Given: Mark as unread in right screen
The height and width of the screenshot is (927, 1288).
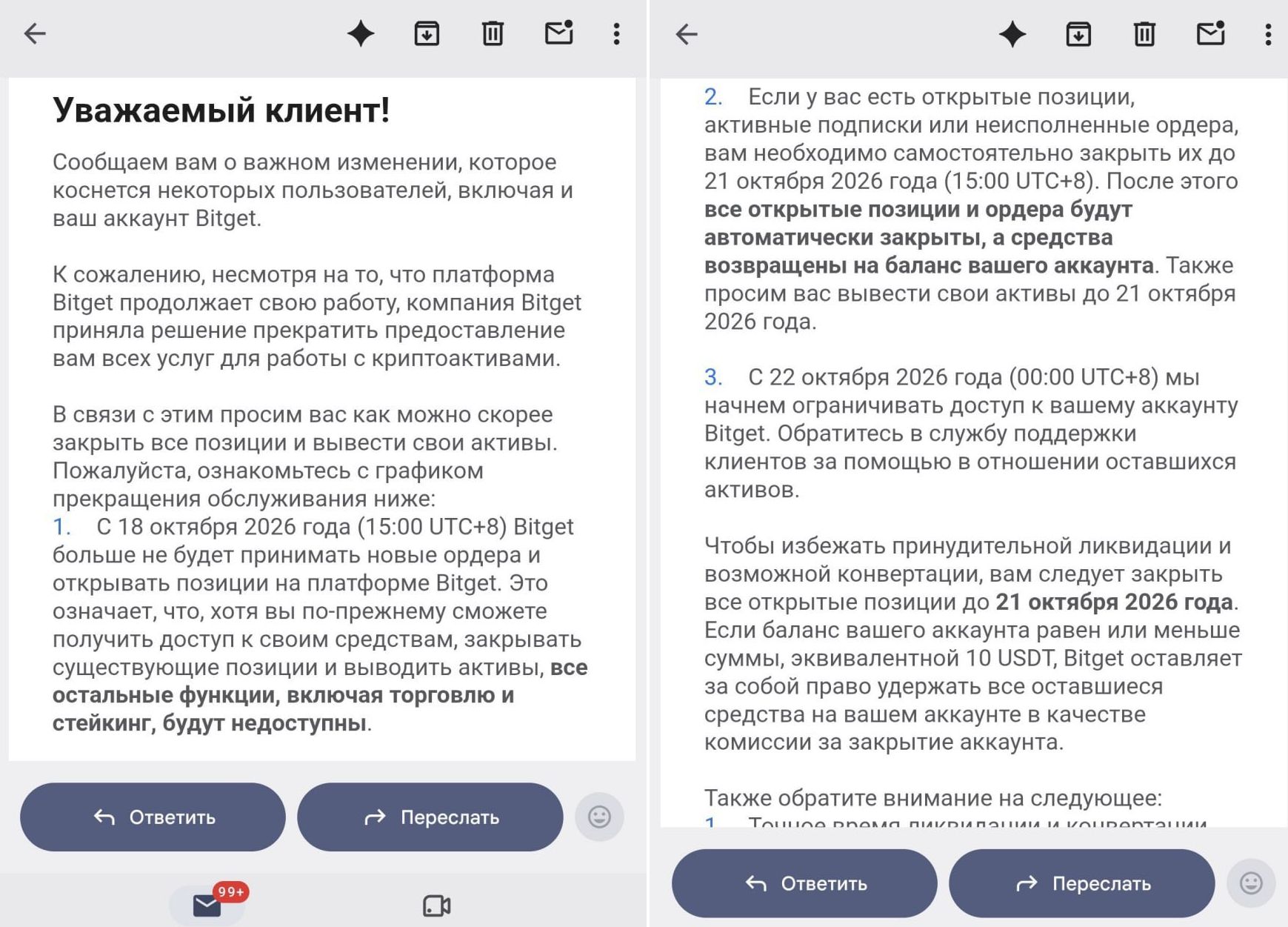Looking at the screenshot, I should coord(1211,33).
